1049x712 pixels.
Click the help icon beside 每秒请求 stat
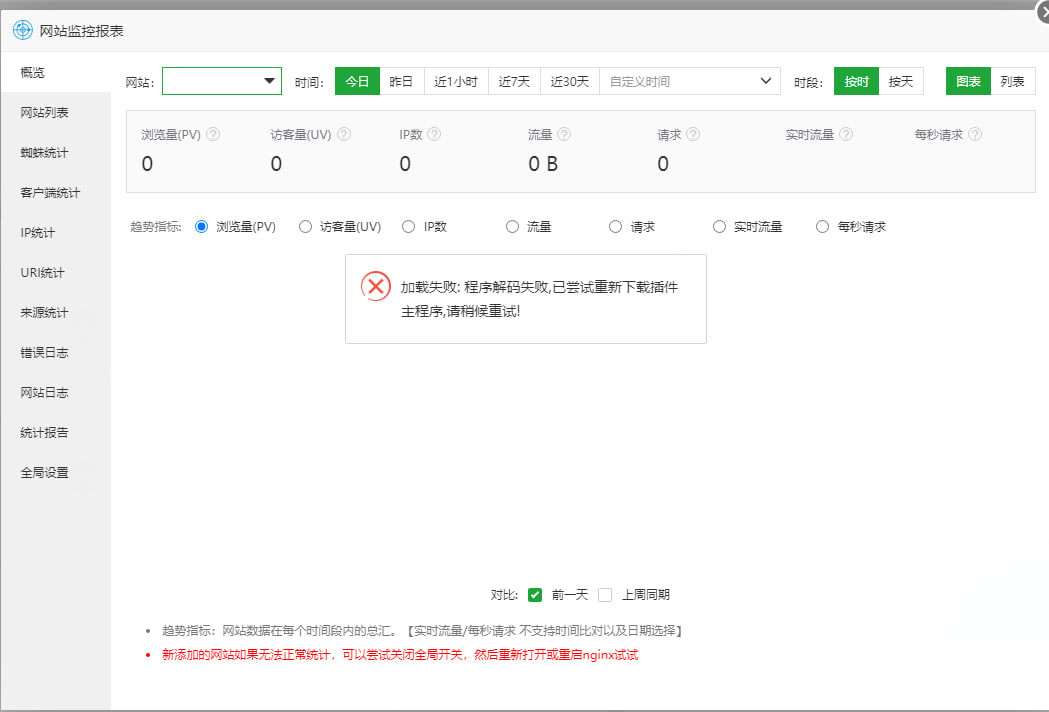[x=975, y=135]
